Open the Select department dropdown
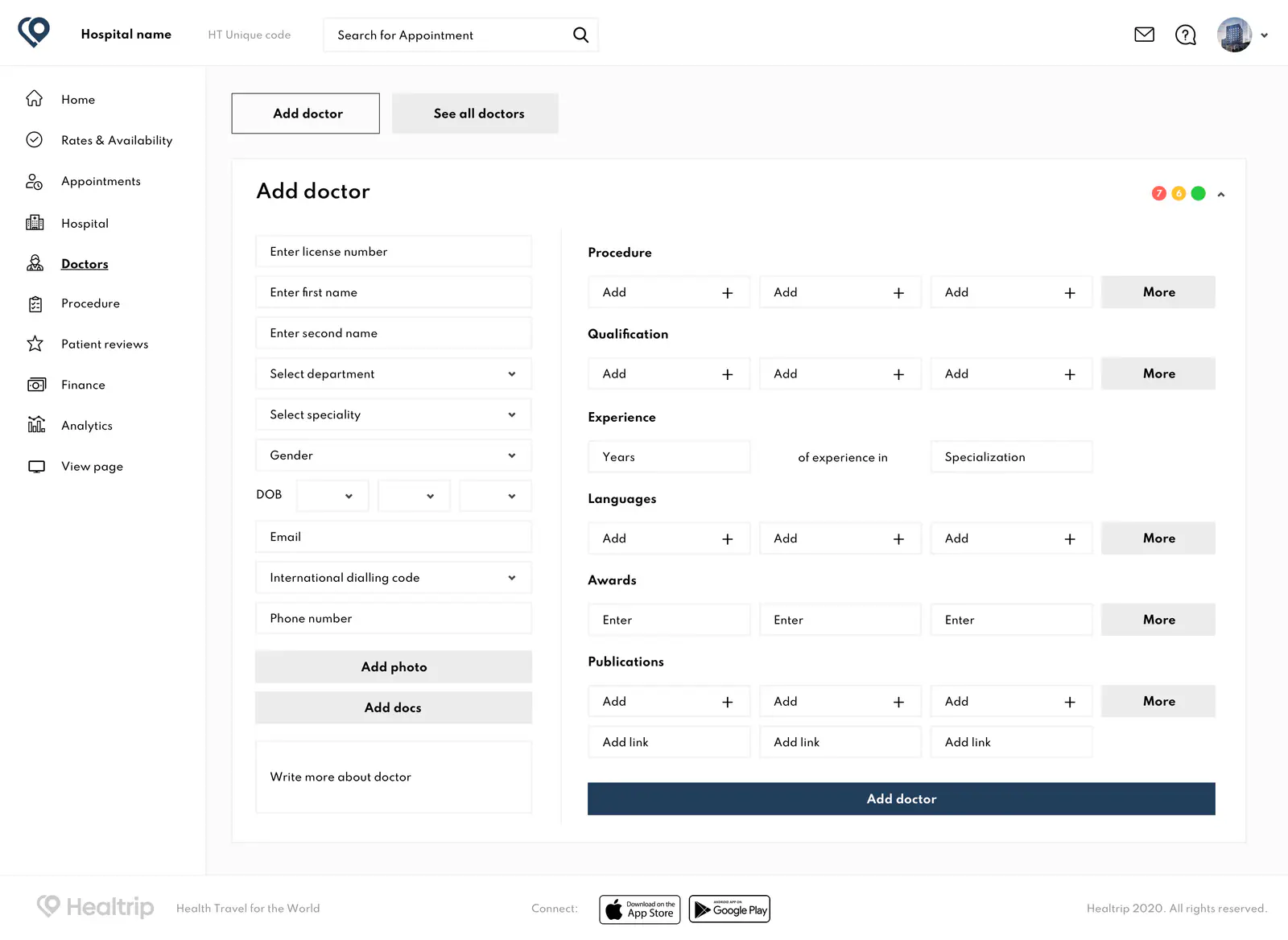This screenshot has height=940, width=1288. (394, 373)
